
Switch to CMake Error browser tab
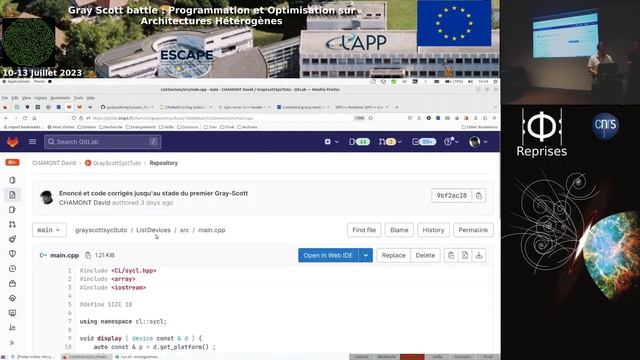186,107
